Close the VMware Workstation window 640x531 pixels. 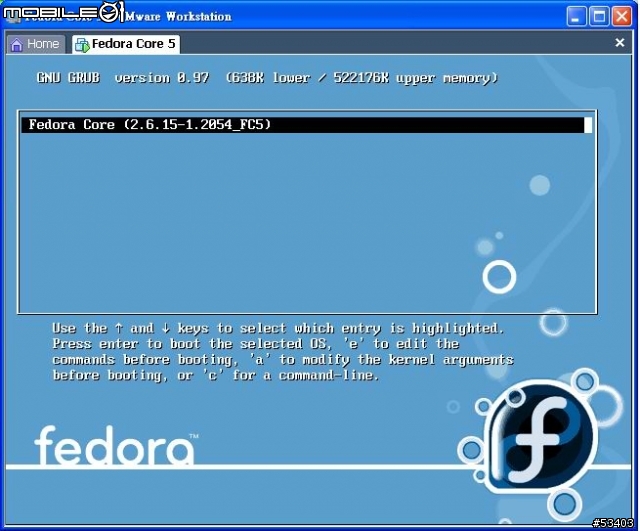pos(622,16)
